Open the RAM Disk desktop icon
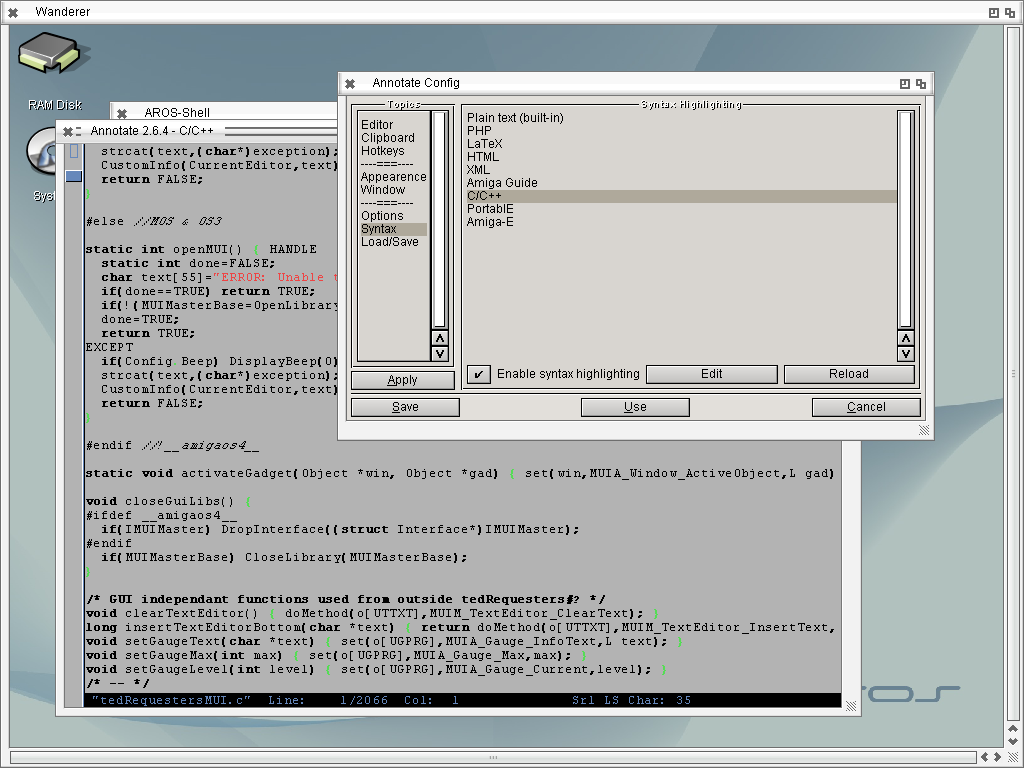Screen dimensions: 1024x768 pyautogui.click(x=47, y=55)
